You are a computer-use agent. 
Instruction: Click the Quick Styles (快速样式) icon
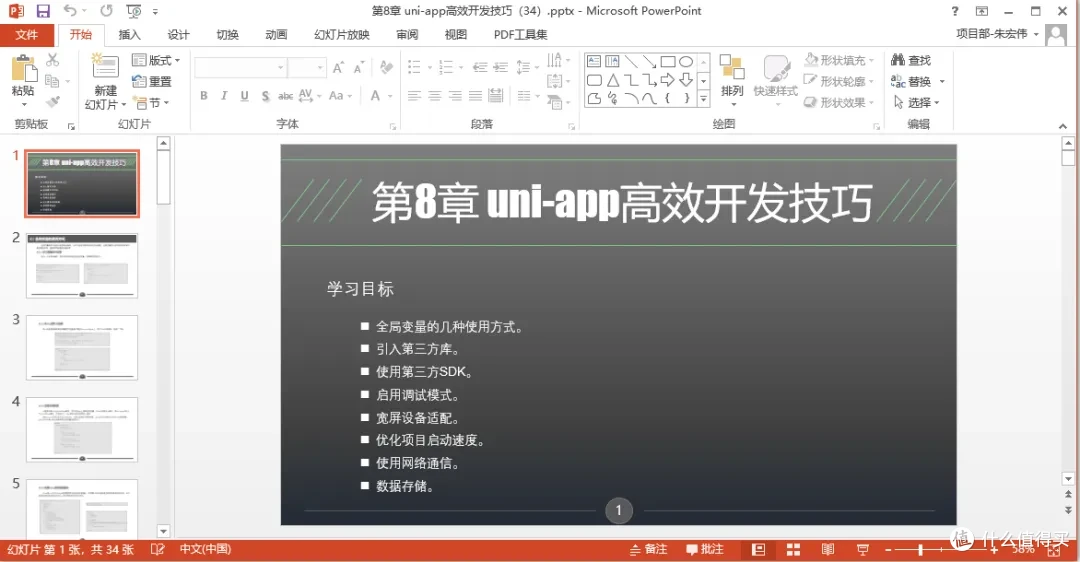pos(776,69)
